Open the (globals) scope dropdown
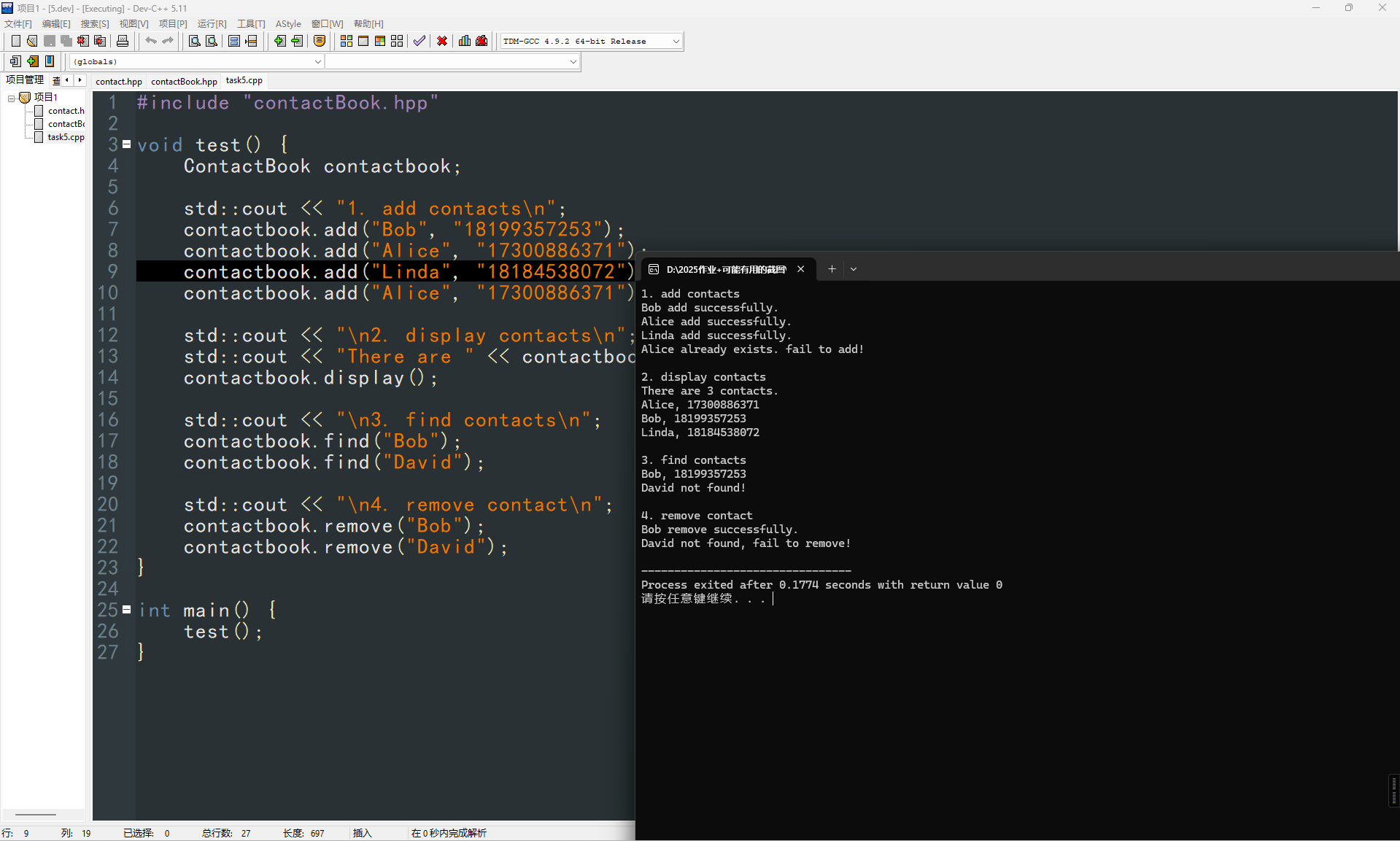1400x841 pixels. tap(196, 62)
